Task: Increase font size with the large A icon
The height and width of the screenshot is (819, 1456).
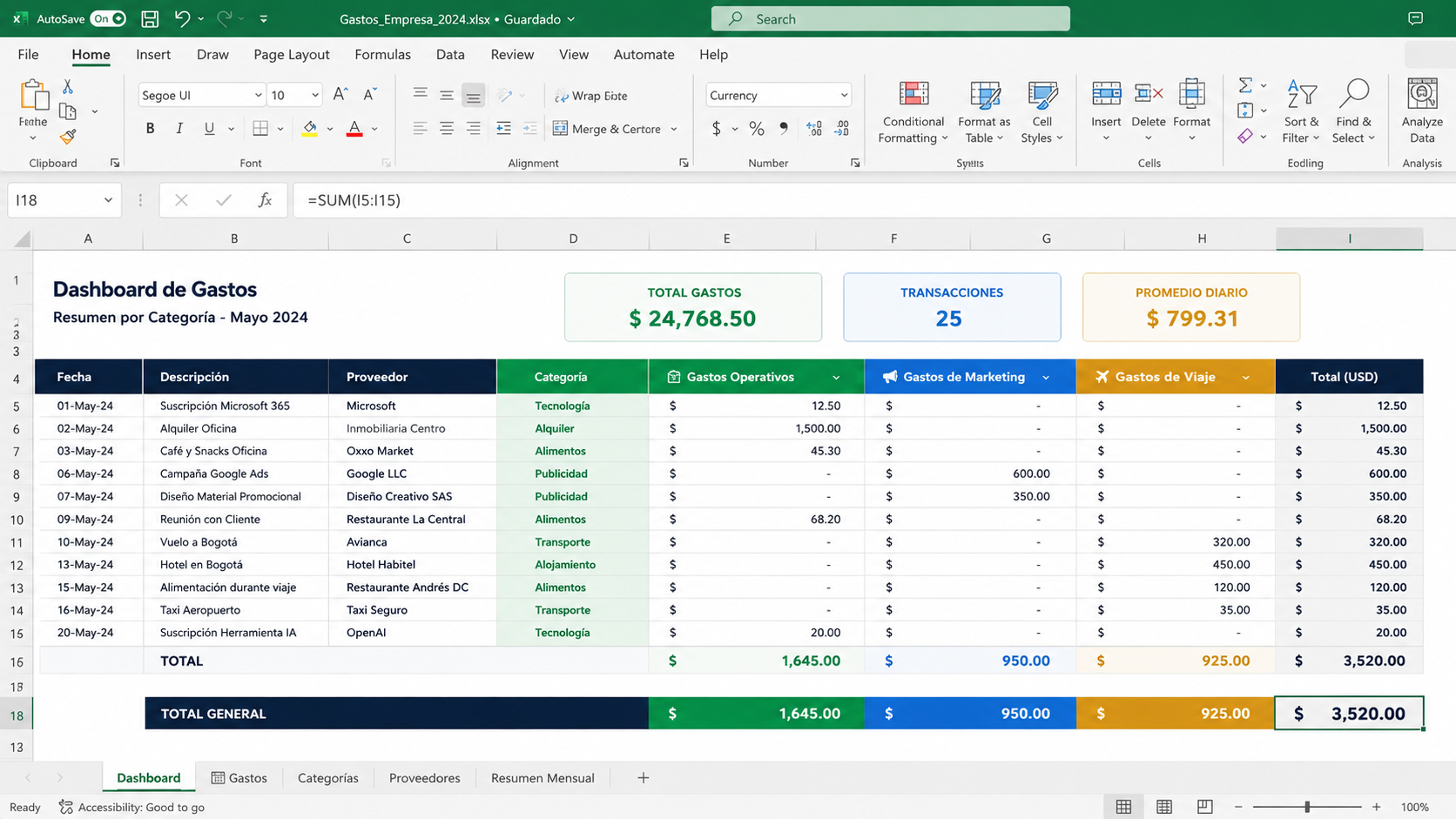Action: click(340, 95)
